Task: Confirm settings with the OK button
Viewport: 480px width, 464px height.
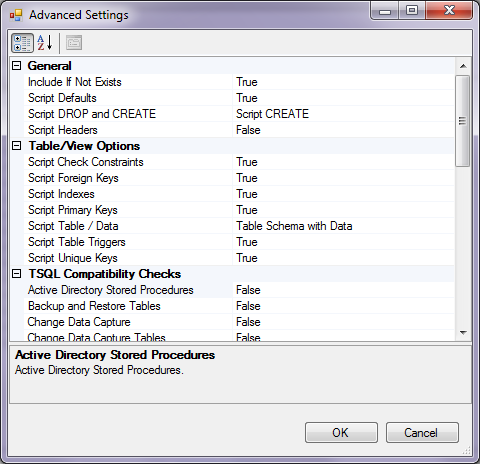Action: (x=341, y=433)
